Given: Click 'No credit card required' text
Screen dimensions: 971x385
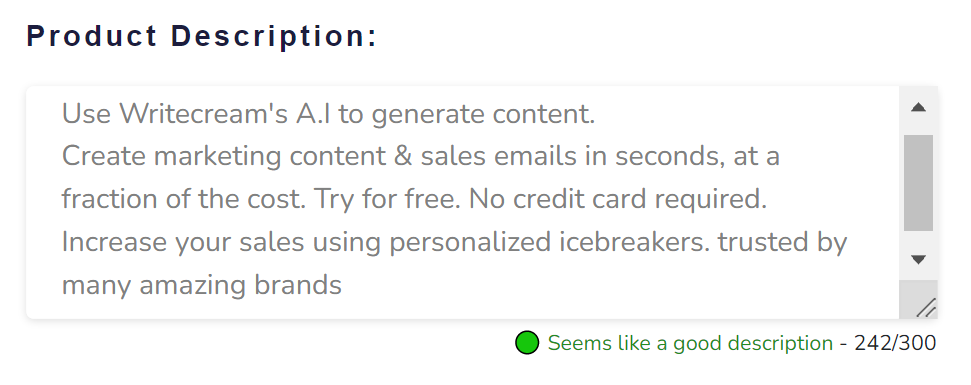Looking at the screenshot, I should 617,199.
